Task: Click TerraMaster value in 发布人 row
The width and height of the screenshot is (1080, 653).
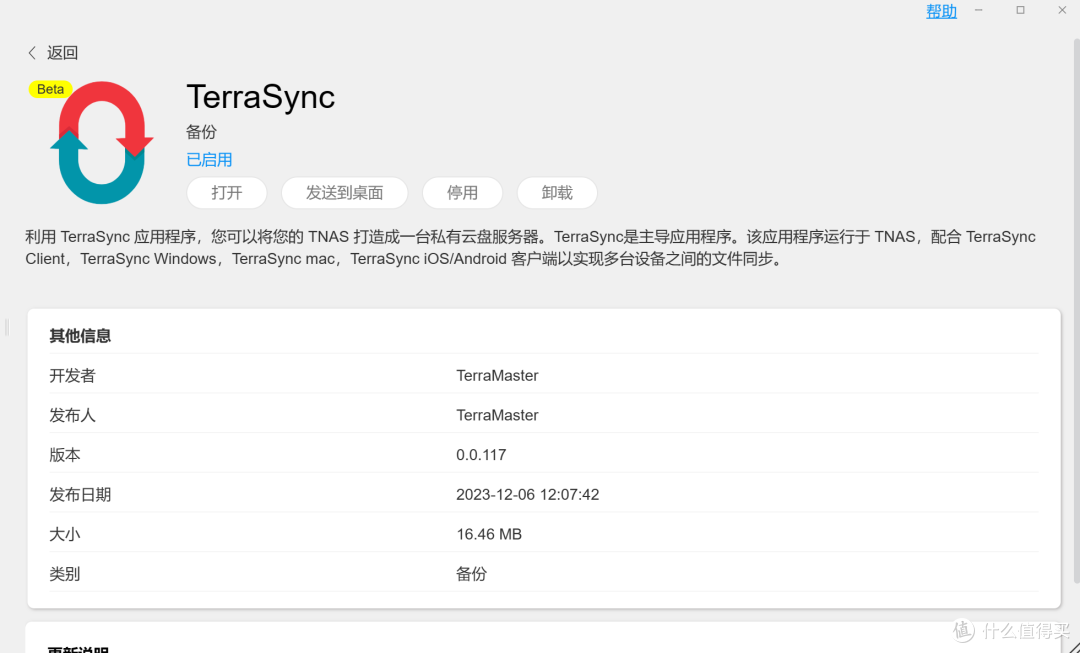Action: 497,415
